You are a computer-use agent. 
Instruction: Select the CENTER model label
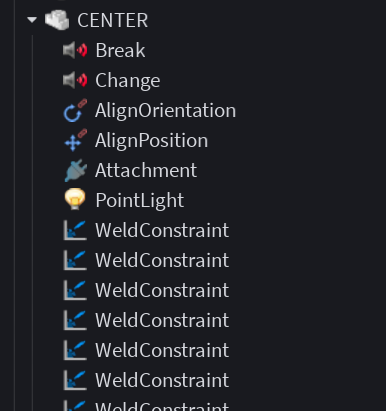click(113, 21)
